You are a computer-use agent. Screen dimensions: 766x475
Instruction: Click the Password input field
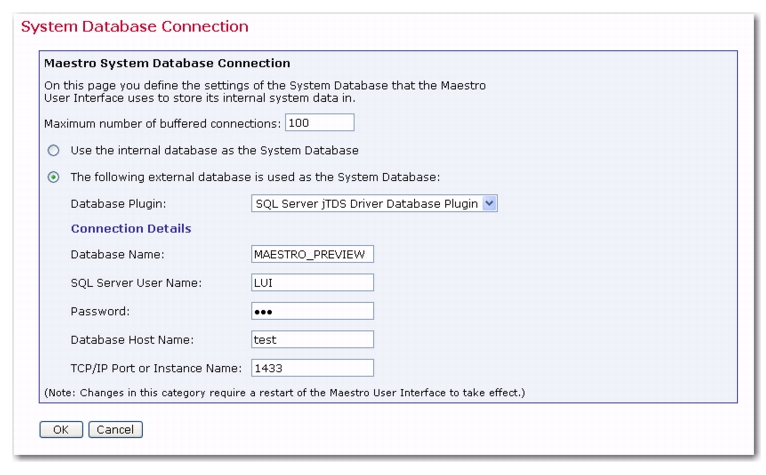313,311
